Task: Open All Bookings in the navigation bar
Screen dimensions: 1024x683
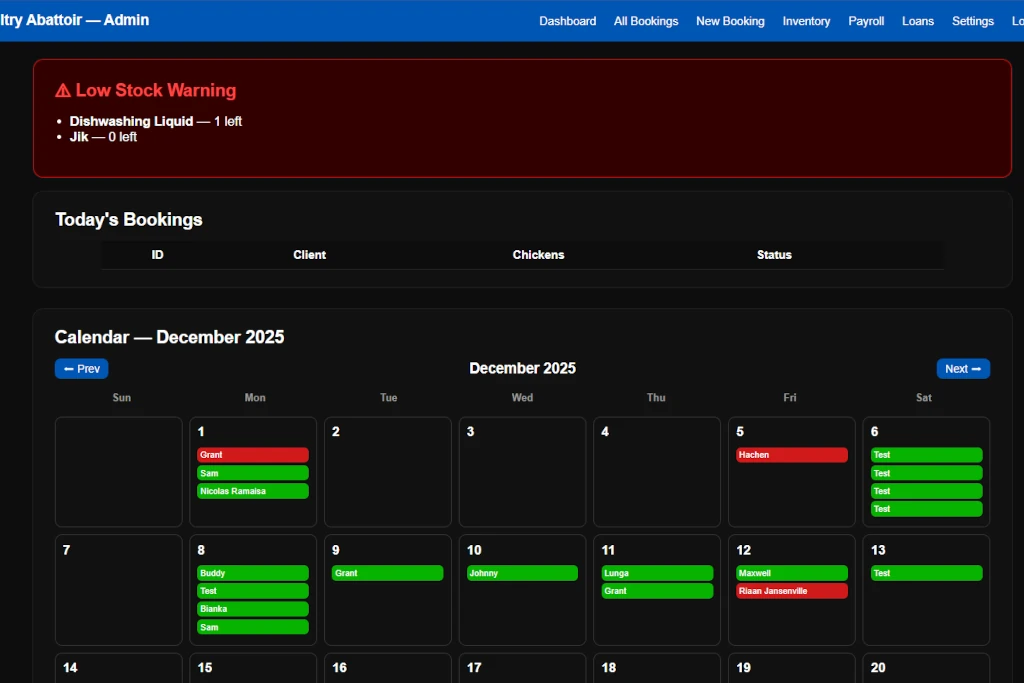Action: 646,21
